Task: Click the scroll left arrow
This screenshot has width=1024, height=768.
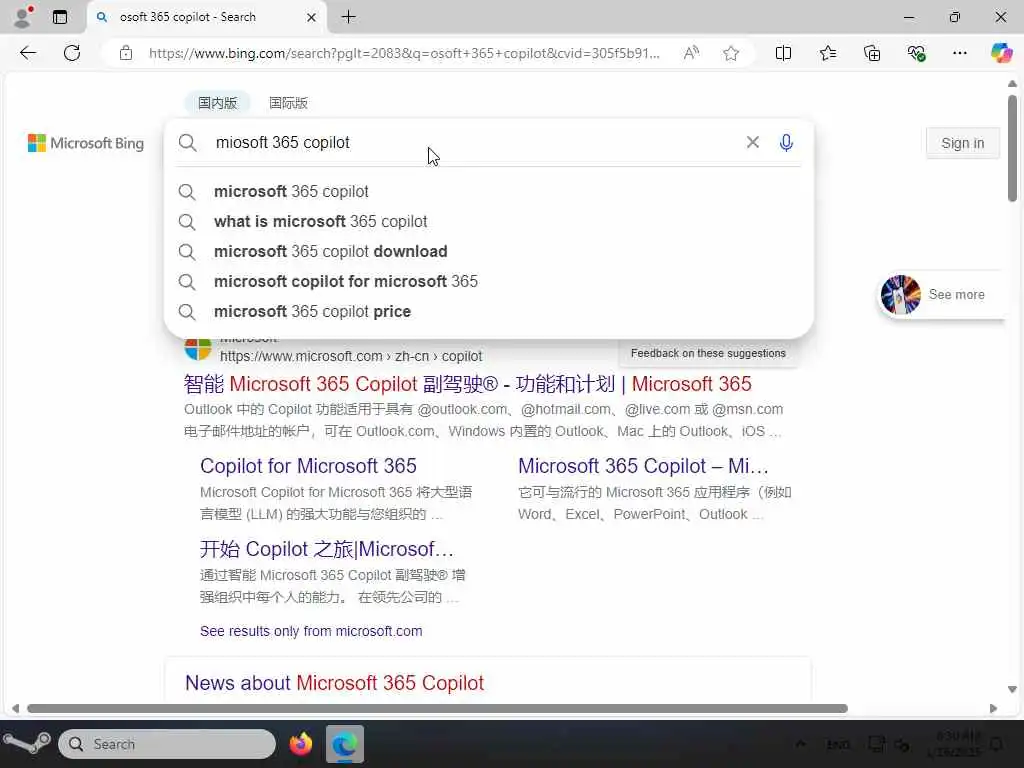Action: [15, 709]
